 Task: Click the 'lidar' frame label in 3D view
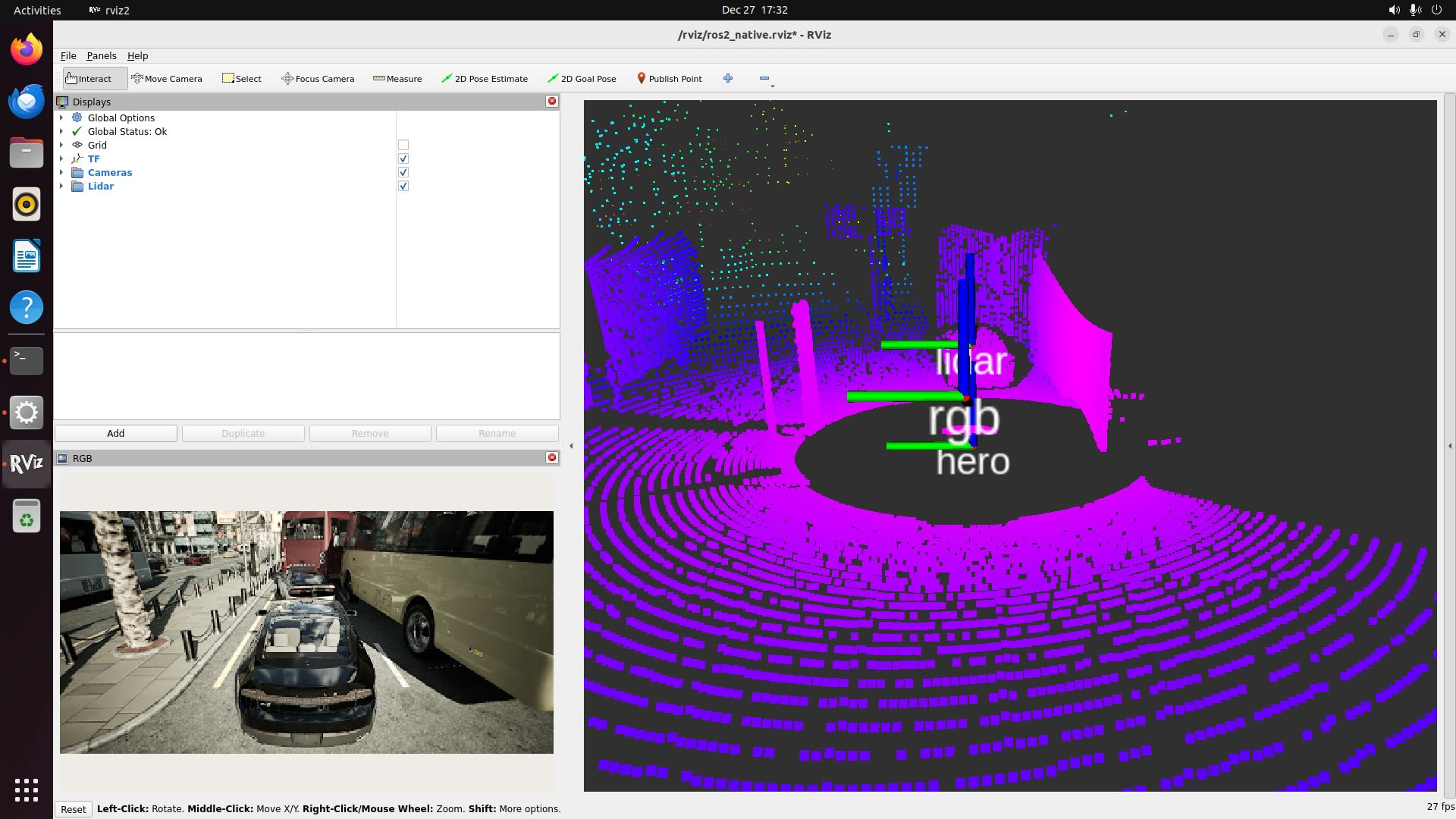[x=971, y=362]
